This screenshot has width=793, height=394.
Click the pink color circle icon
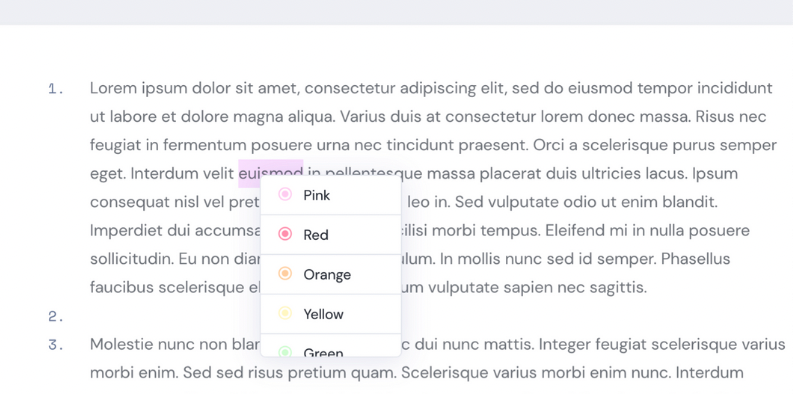(x=285, y=194)
